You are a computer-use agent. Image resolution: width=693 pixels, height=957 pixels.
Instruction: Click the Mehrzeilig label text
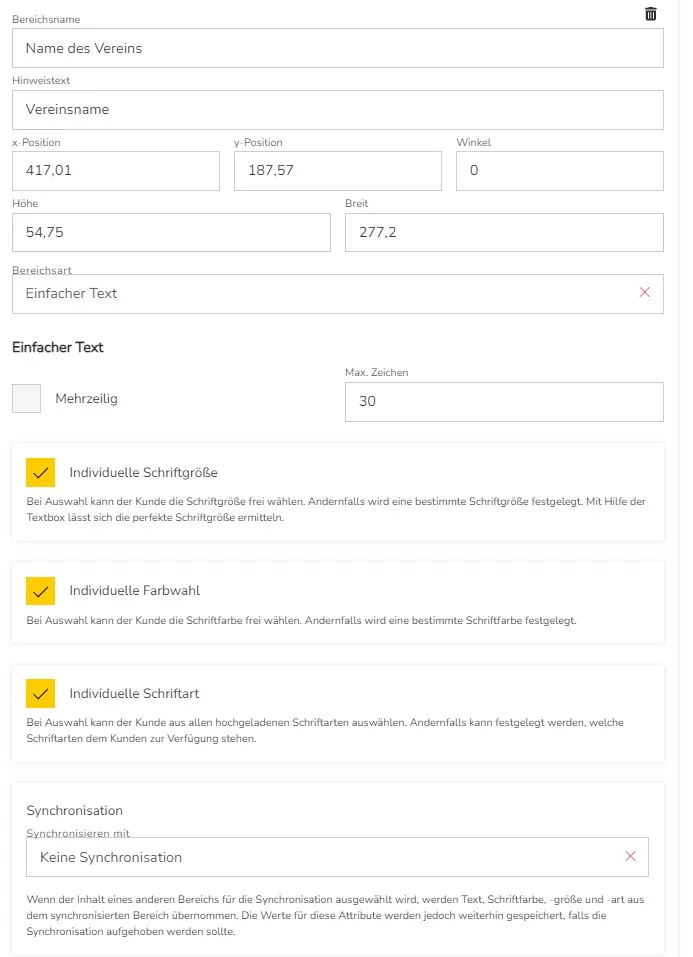click(86, 399)
